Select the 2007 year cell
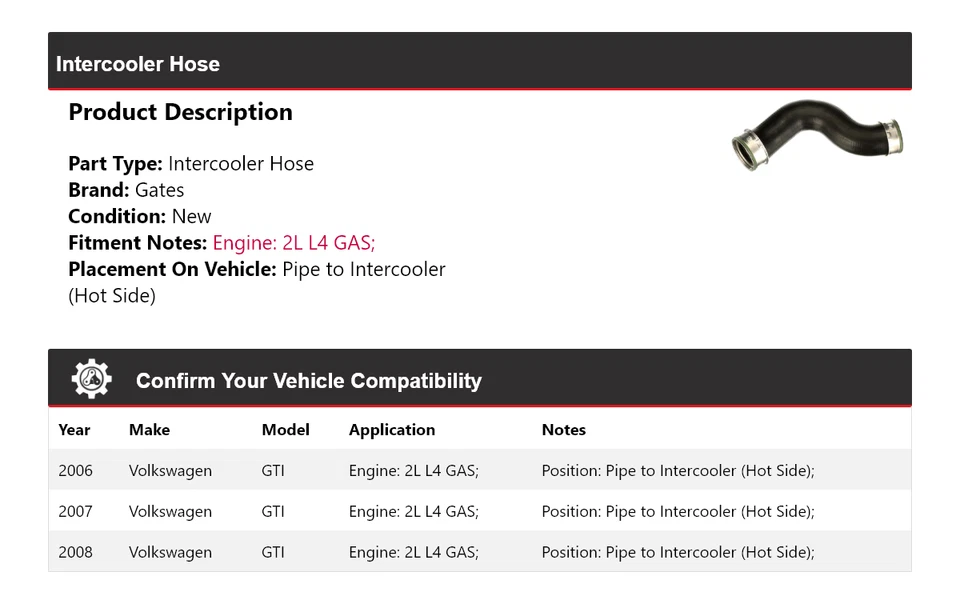960x604 pixels. [75, 512]
